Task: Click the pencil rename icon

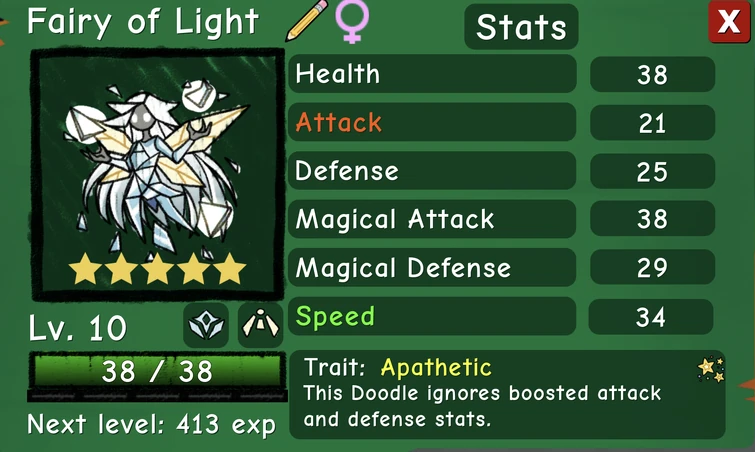Action: click(306, 20)
